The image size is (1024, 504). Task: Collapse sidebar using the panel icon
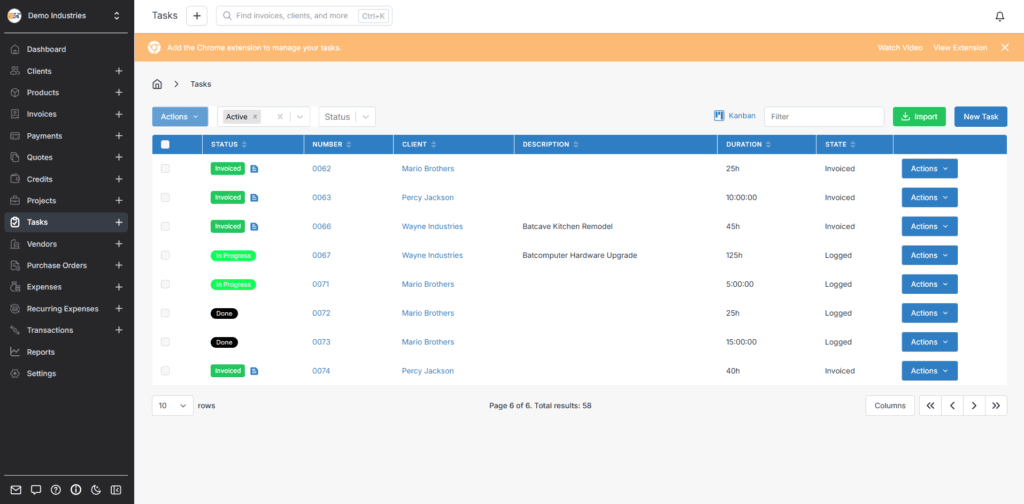(116, 490)
